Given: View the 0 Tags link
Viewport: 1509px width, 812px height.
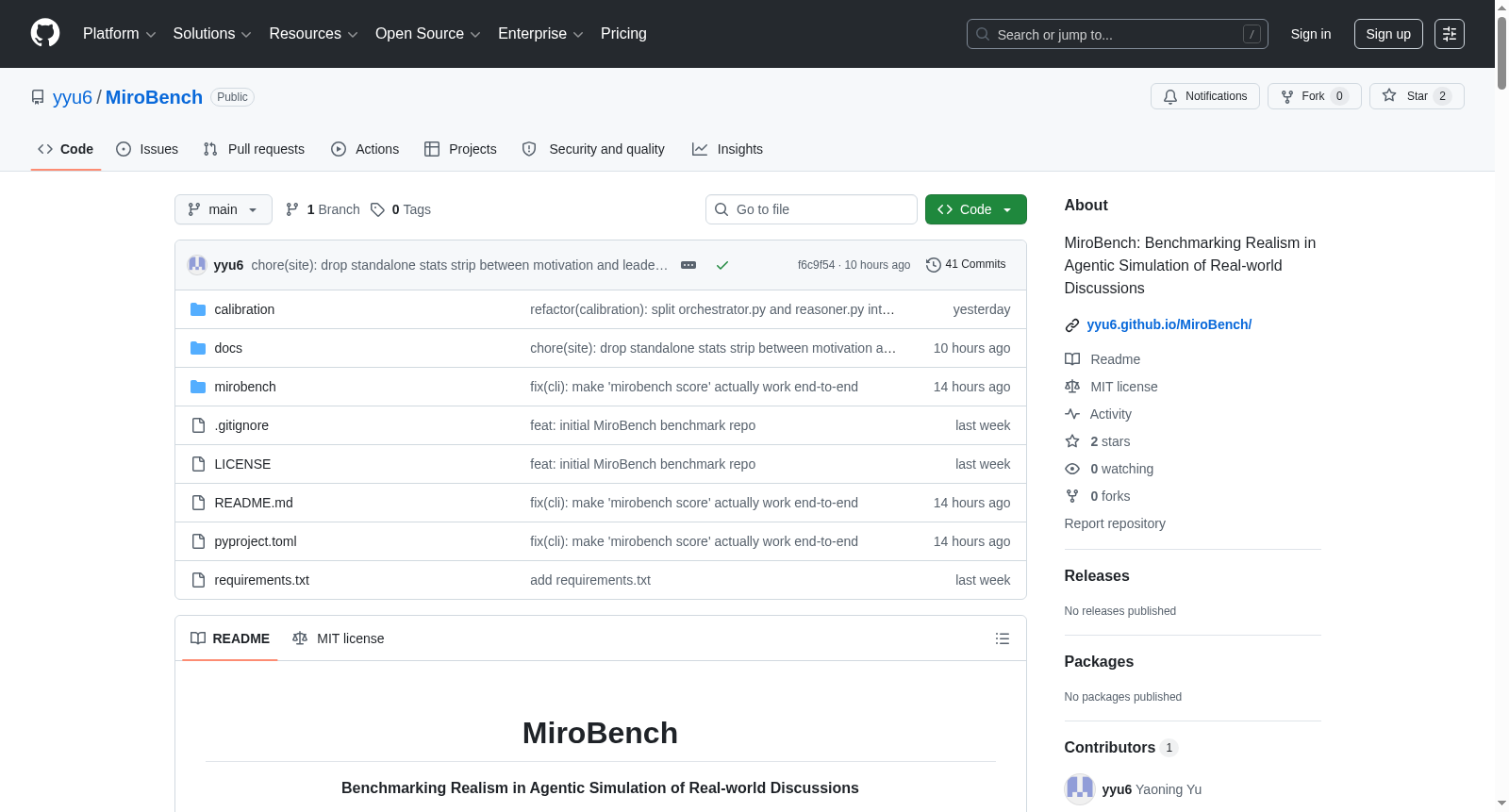Looking at the screenshot, I should coord(401,209).
